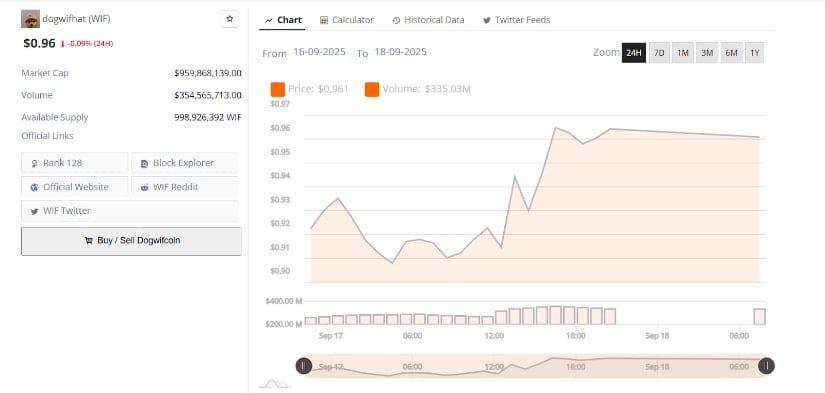The width and height of the screenshot is (825, 393).
Task: Click the clock icon in Historical Data tab
Action: [x=396, y=21]
